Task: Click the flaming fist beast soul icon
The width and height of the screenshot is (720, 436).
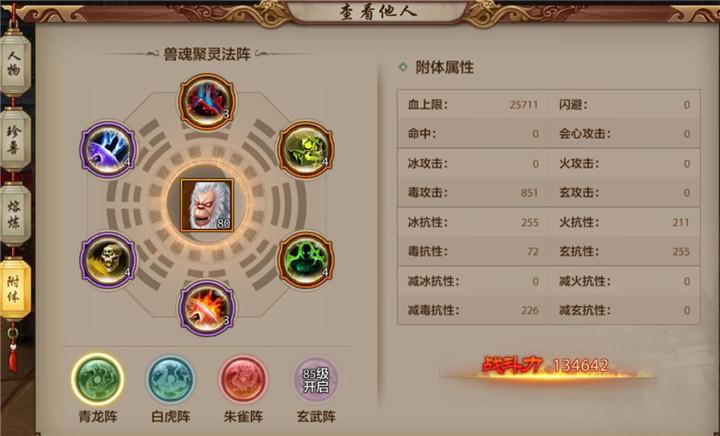Action: [207, 308]
